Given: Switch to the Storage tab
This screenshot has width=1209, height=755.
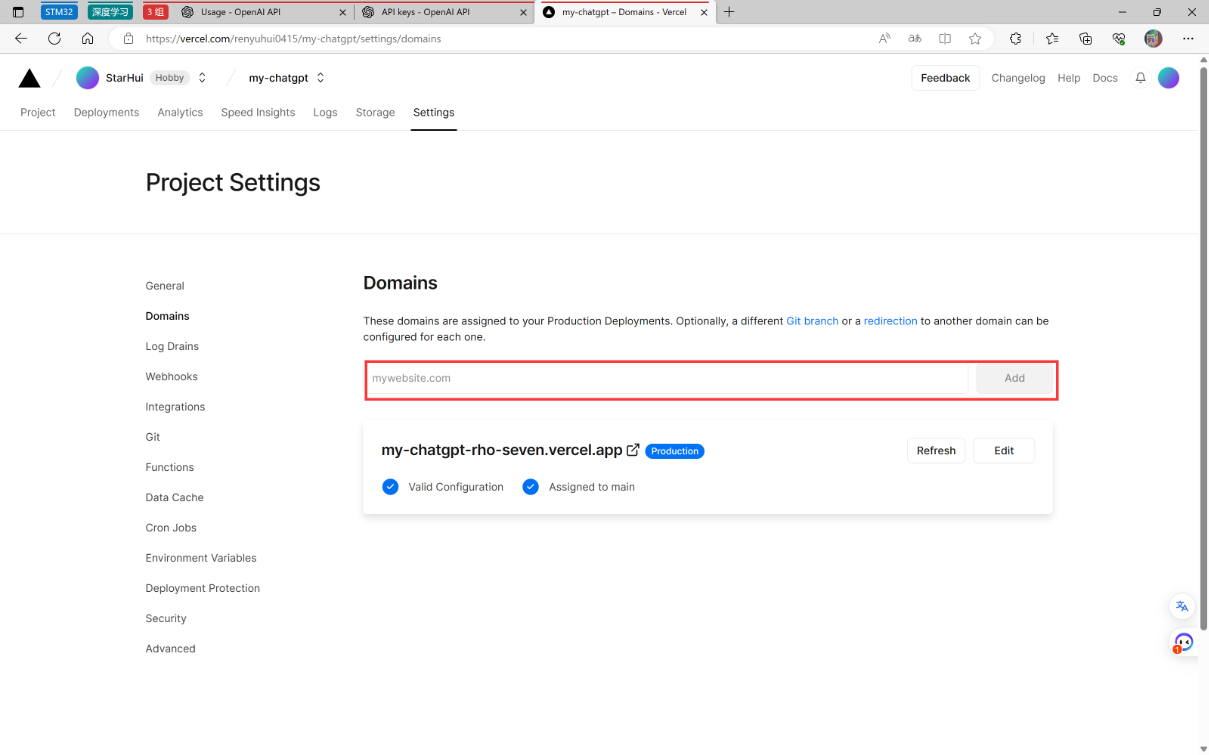Looking at the screenshot, I should pyautogui.click(x=375, y=113).
